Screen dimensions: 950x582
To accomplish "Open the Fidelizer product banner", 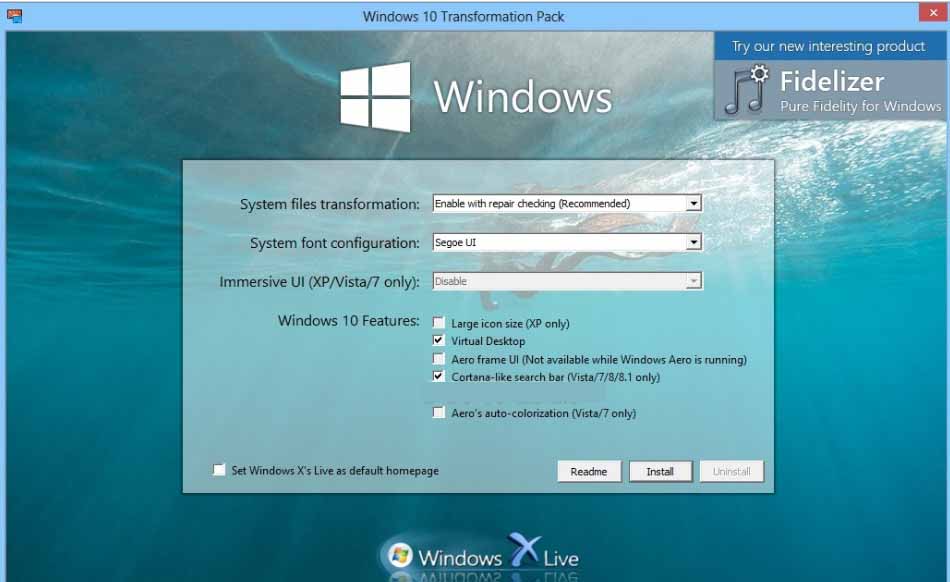I will (x=830, y=90).
